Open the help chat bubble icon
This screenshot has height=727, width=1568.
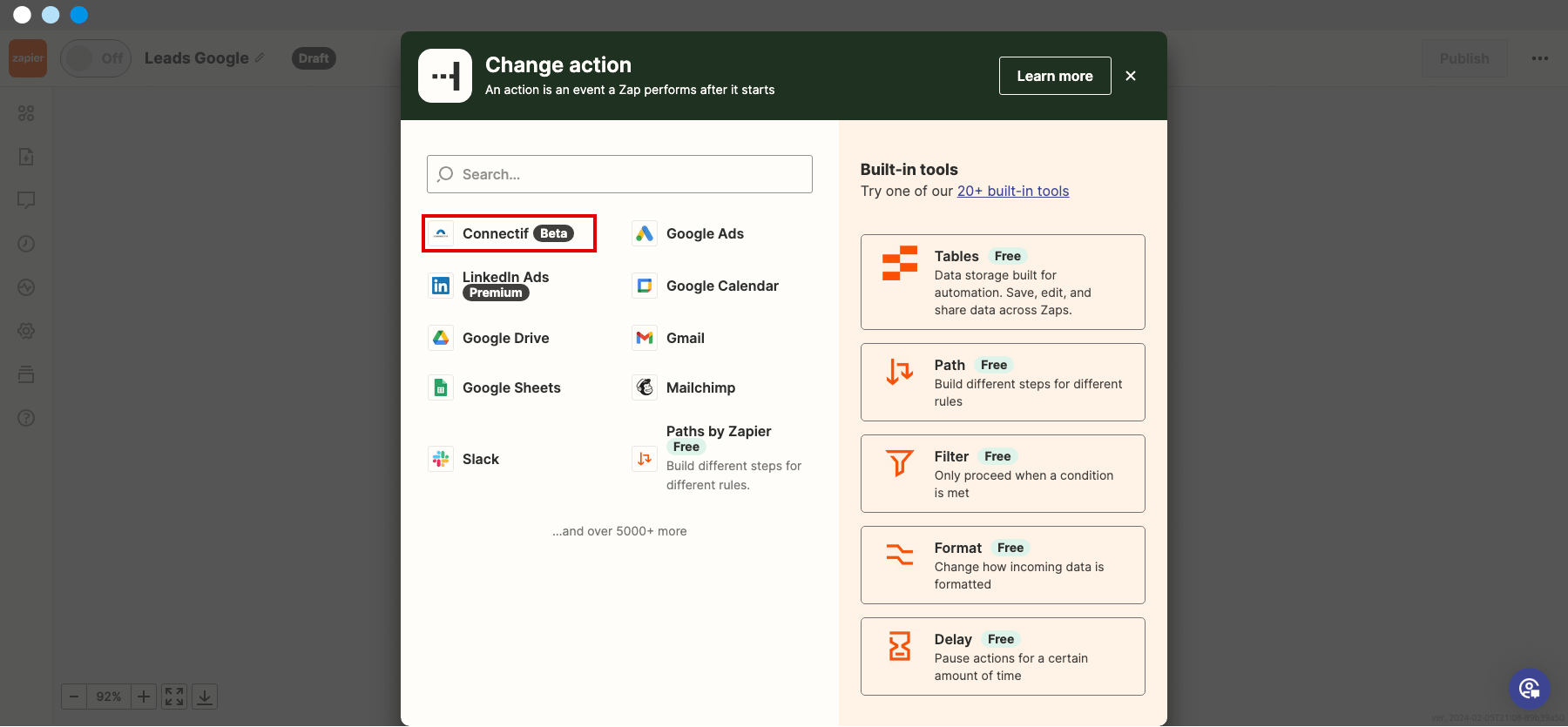1530,689
